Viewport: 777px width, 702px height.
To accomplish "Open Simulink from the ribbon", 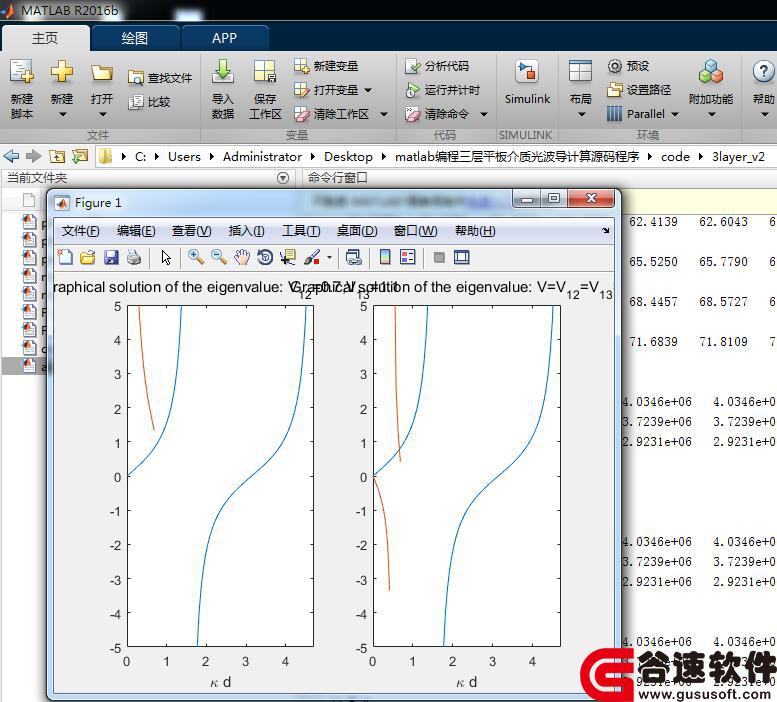I will (527, 82).
